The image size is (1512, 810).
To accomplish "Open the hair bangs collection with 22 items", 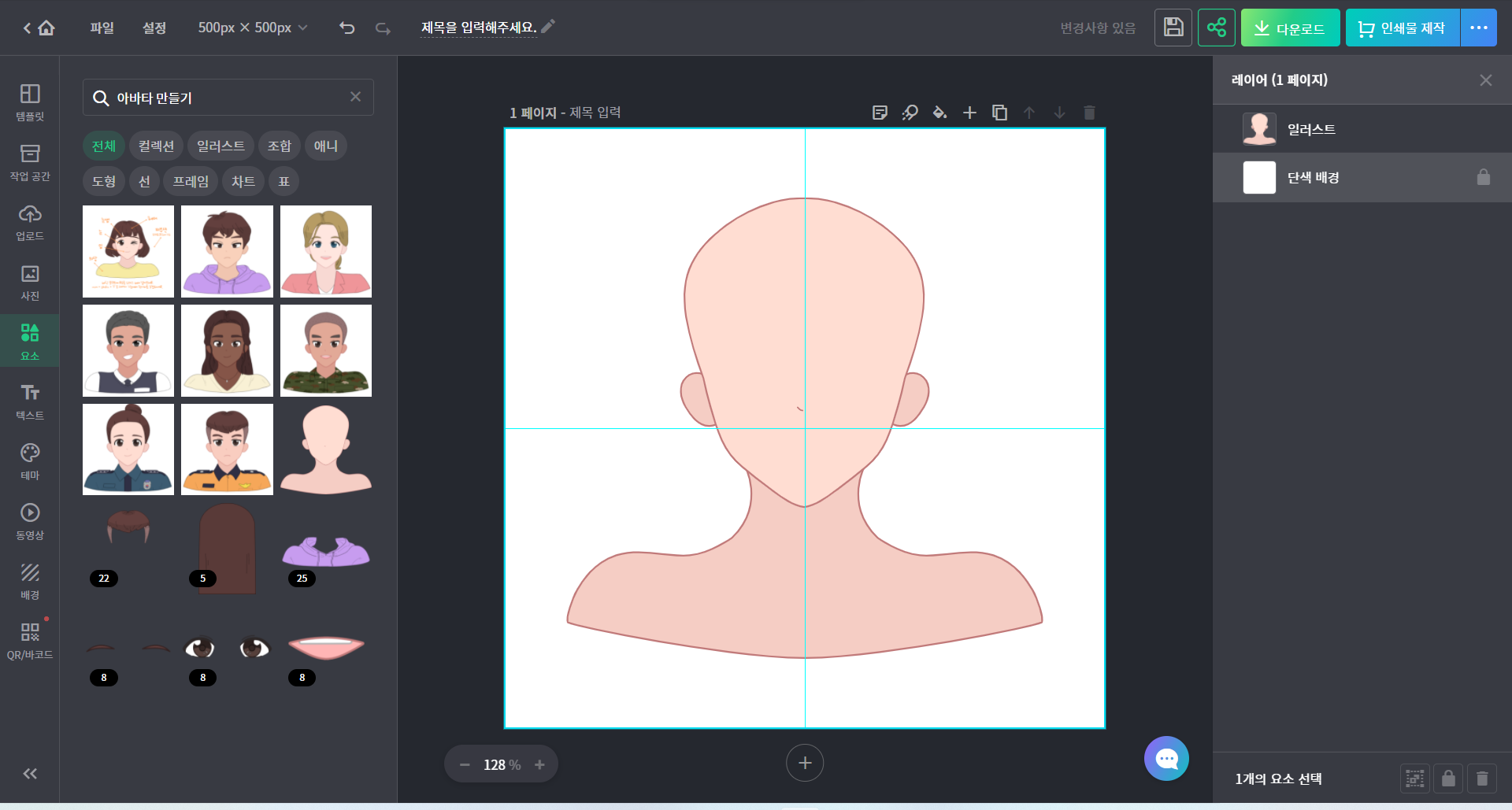I will tap(128, 549).
